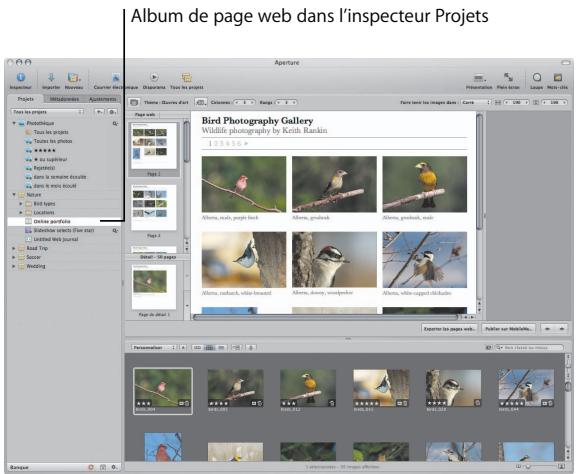
Task: Click the Banque activity indicator icon
Action: pos(91,467)
